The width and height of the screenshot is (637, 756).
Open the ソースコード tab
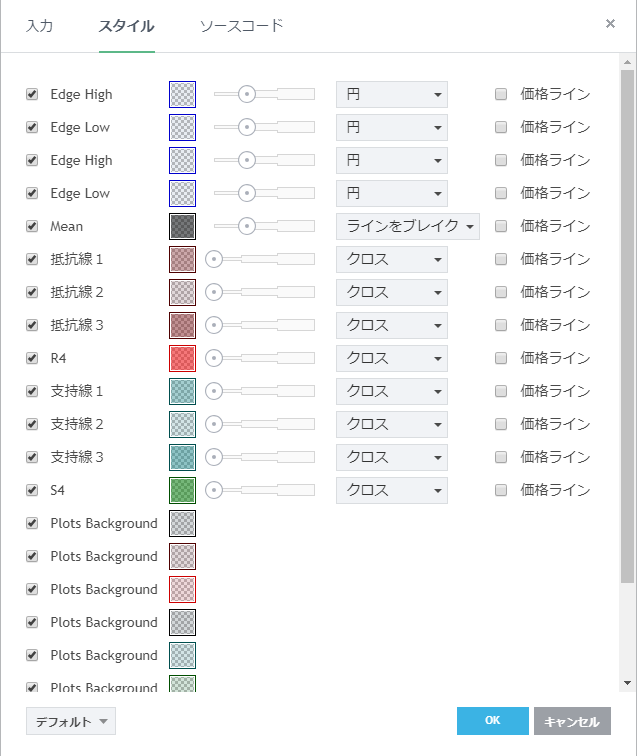click(241, 26)
